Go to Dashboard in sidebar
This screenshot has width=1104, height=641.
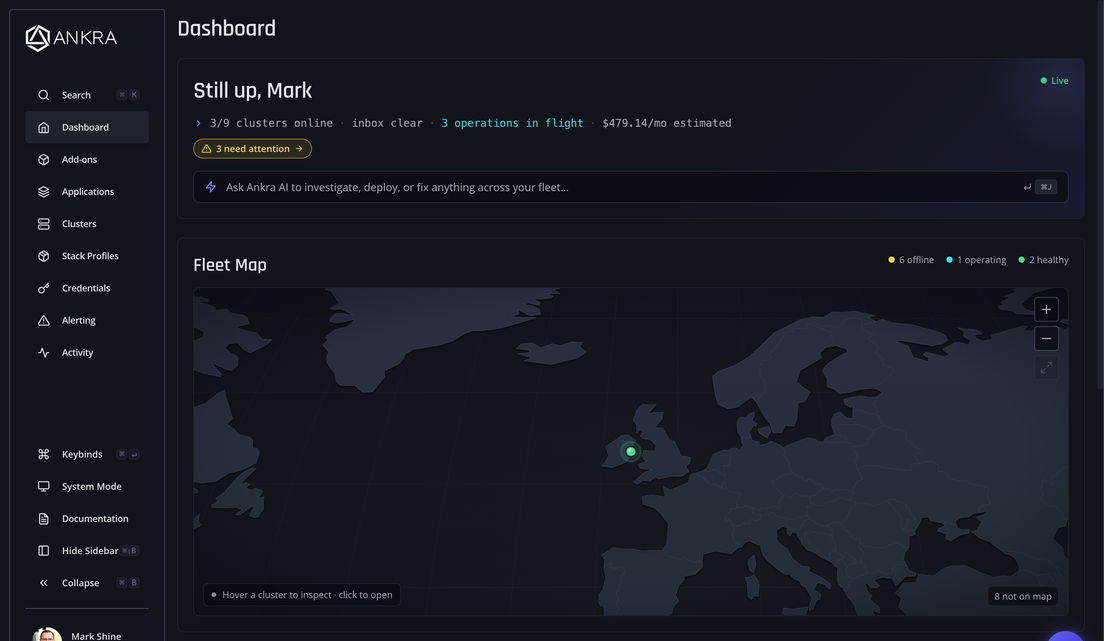pyautogui.click(x=87, y=127)
